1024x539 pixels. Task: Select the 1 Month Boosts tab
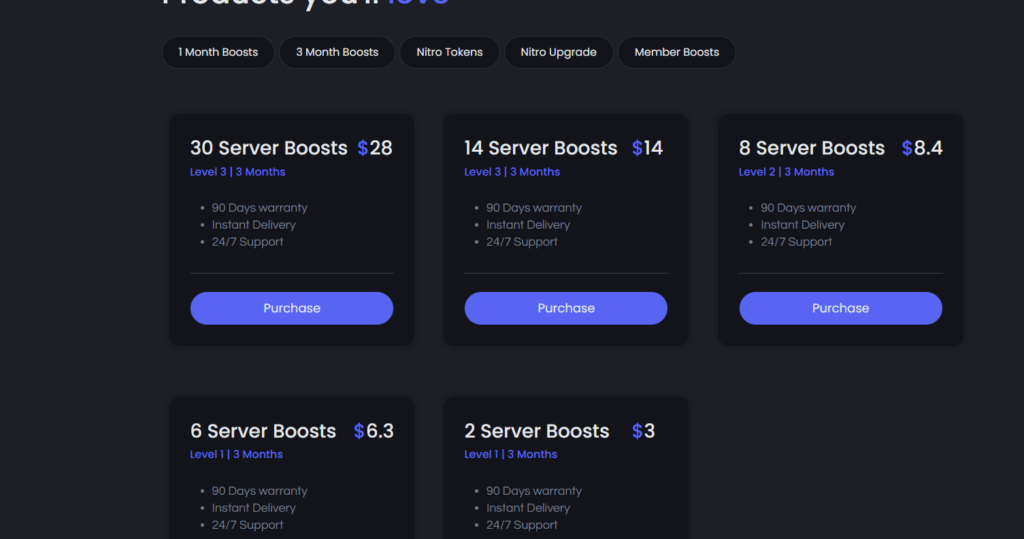(218, 52)
